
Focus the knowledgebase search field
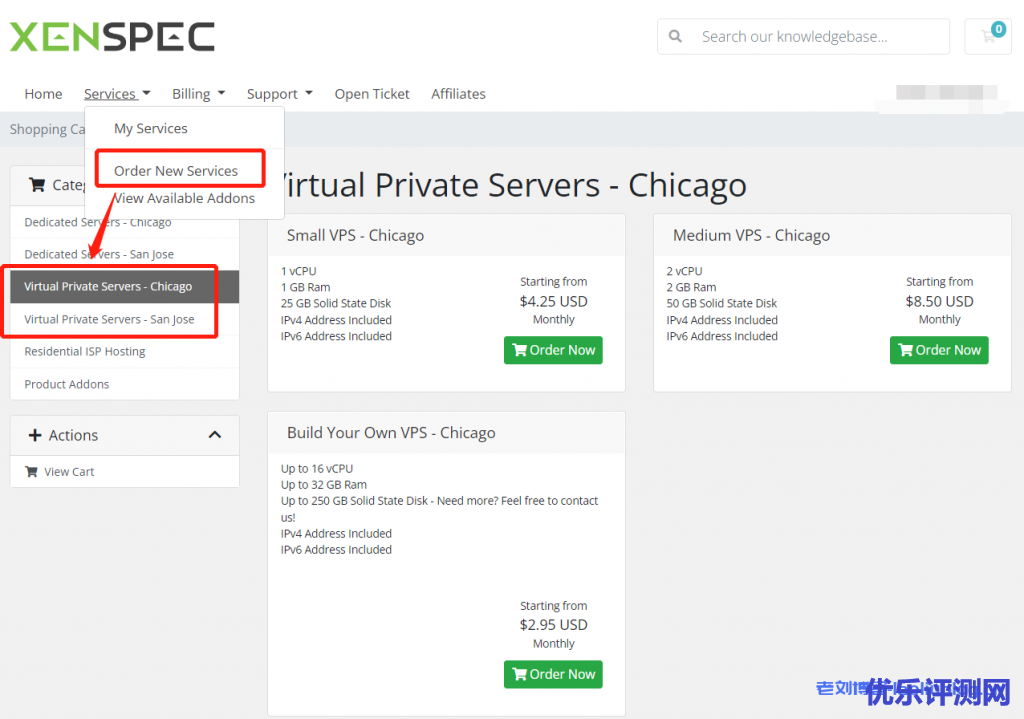(x=803, y=37)
